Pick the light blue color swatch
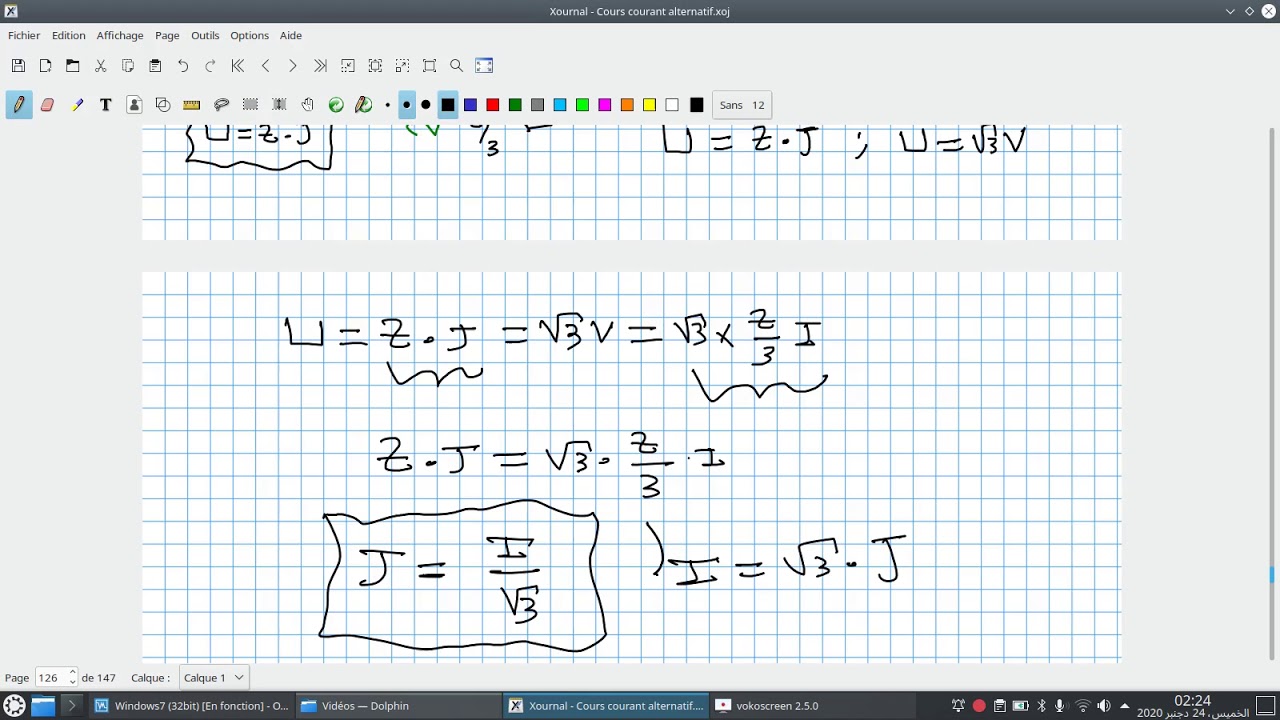1280x720 pixels. [560, 105]
